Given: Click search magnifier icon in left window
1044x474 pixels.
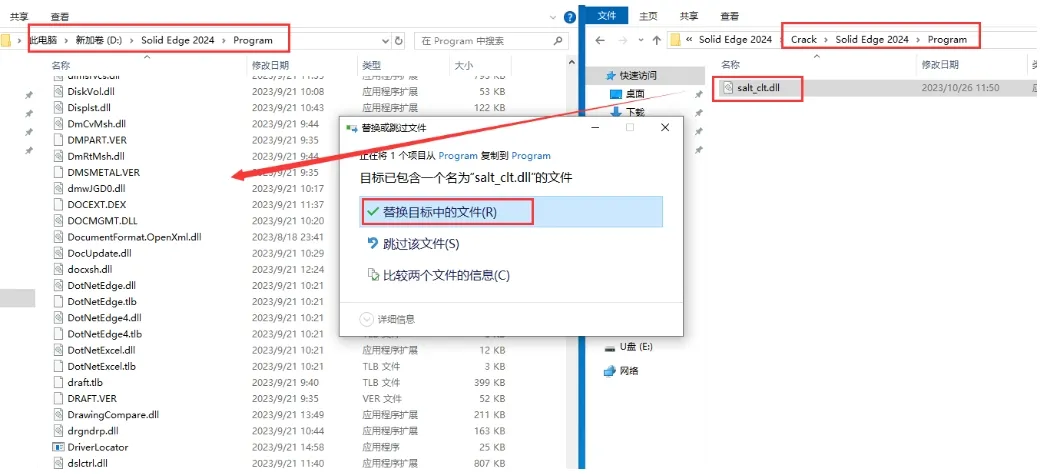Looking at the screenshot, I should [x=557, y=41].
